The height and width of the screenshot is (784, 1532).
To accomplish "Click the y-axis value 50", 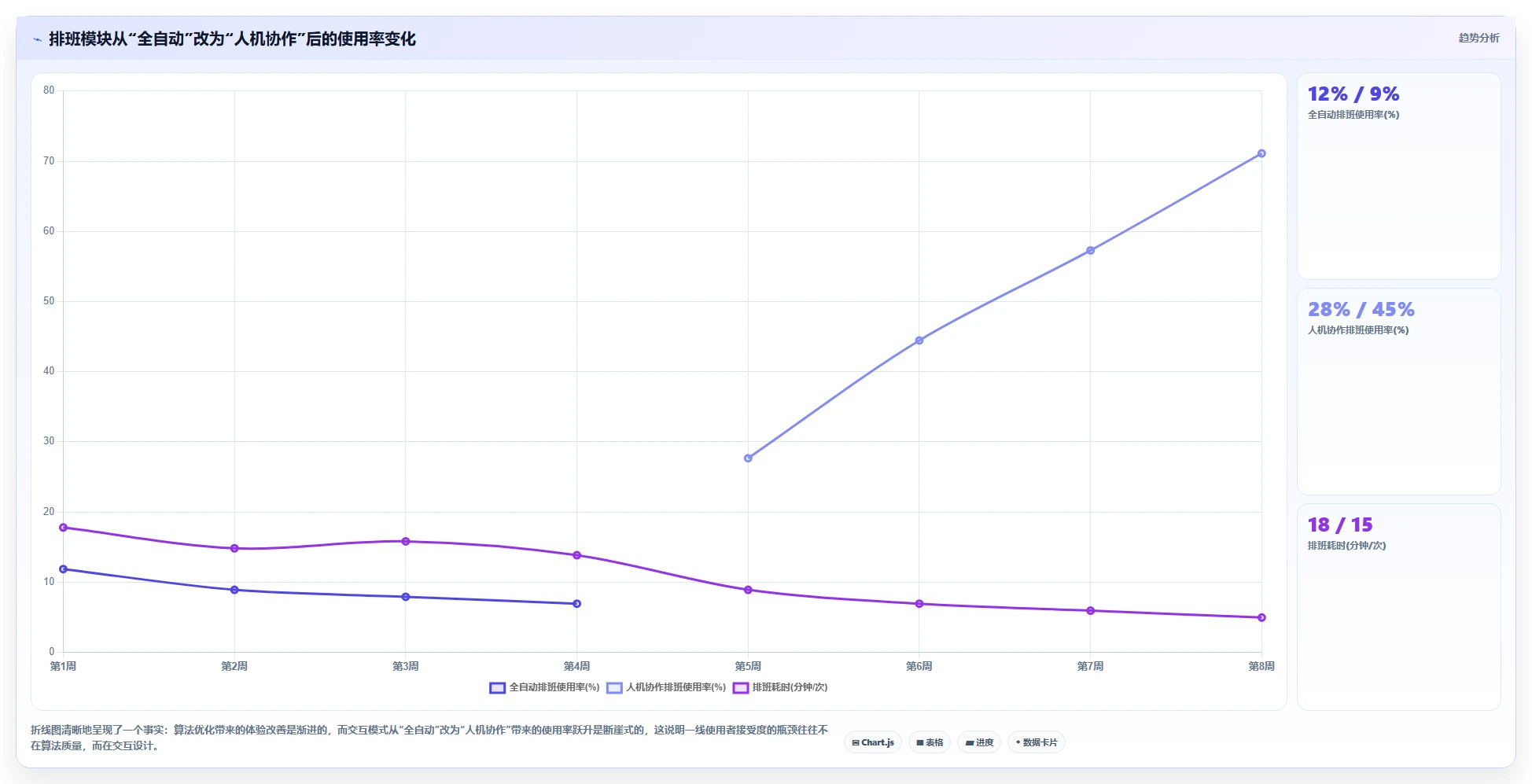I will click(49, 301).
